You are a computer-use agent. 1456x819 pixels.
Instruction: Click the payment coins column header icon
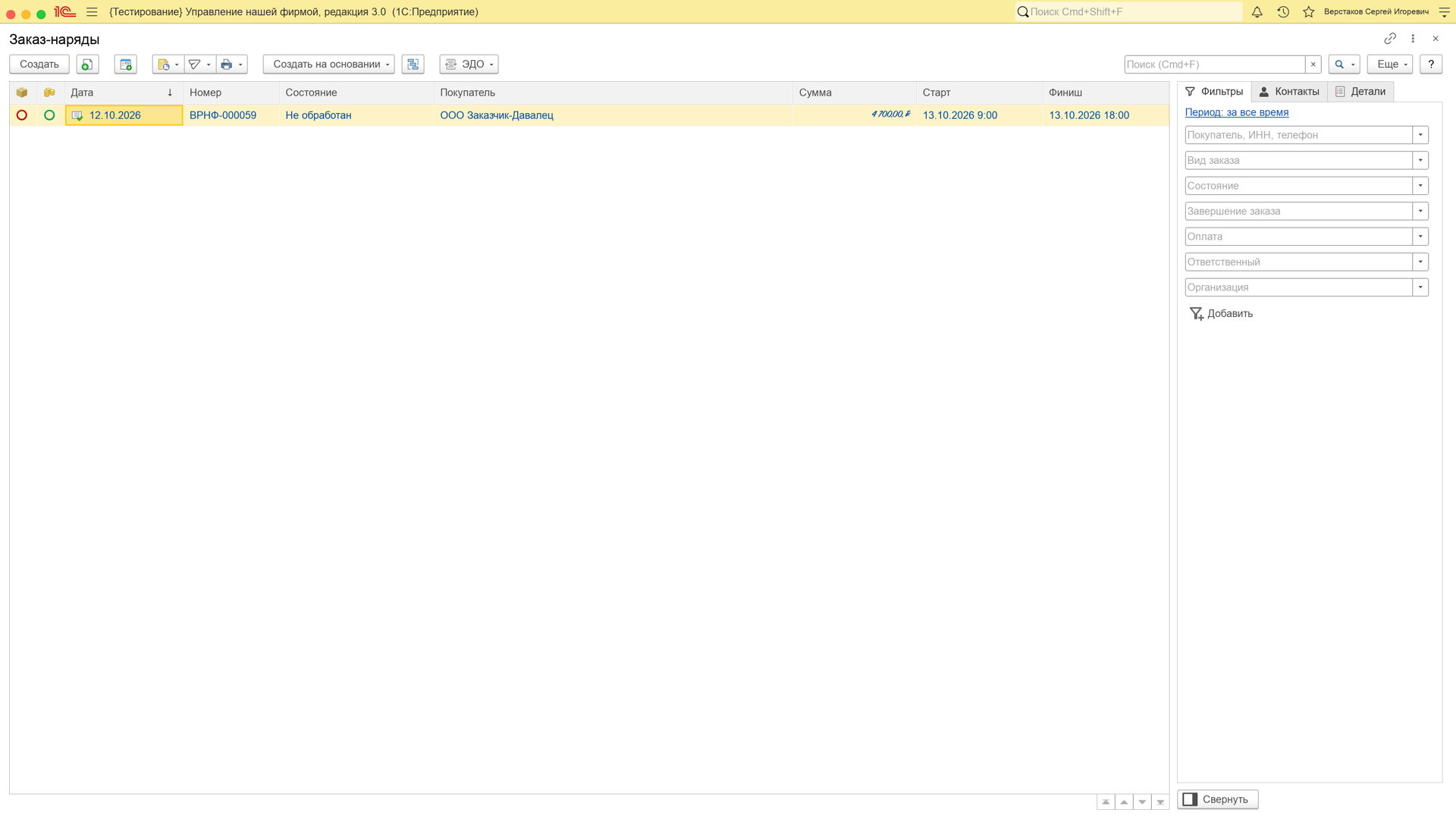pos(49,93)
